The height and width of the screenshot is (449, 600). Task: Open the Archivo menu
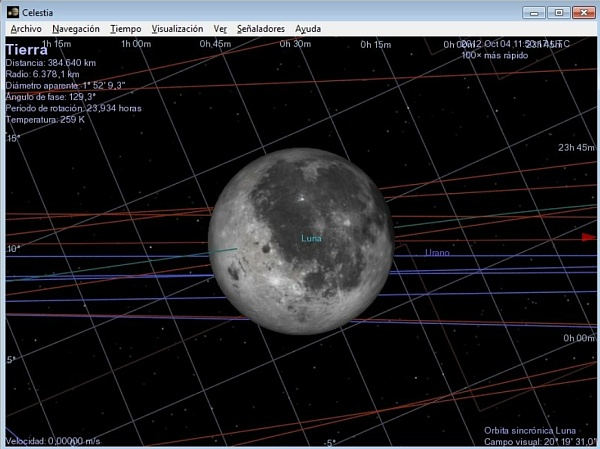(25, 29)
